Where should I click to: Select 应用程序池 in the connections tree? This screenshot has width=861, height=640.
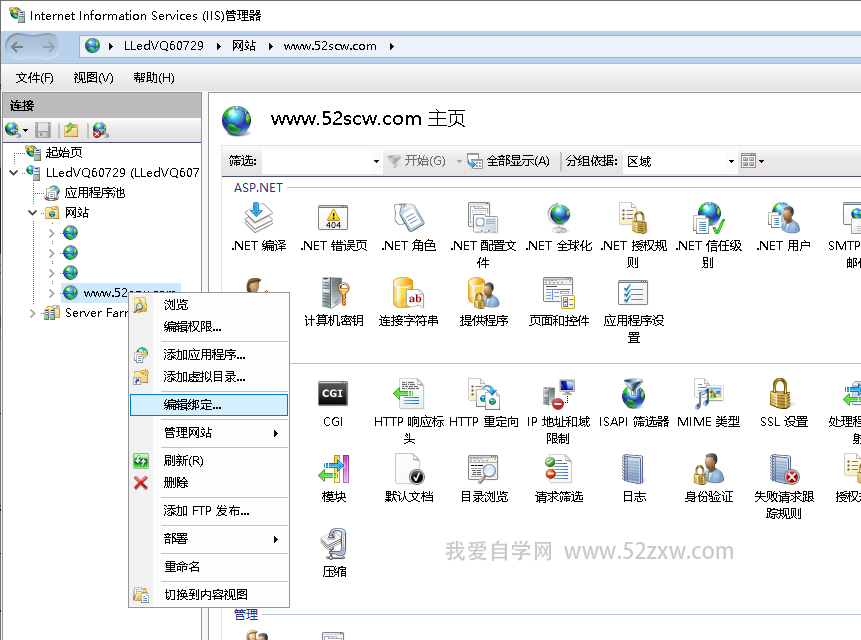tap(94, 193)
